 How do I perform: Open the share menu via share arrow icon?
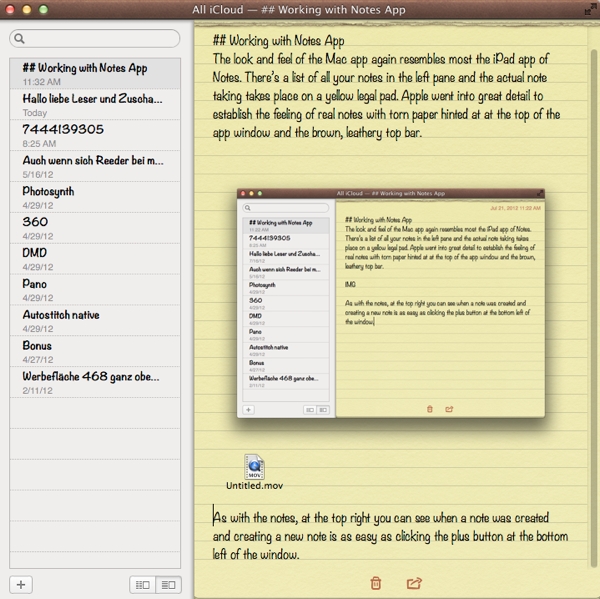[414, 583]
